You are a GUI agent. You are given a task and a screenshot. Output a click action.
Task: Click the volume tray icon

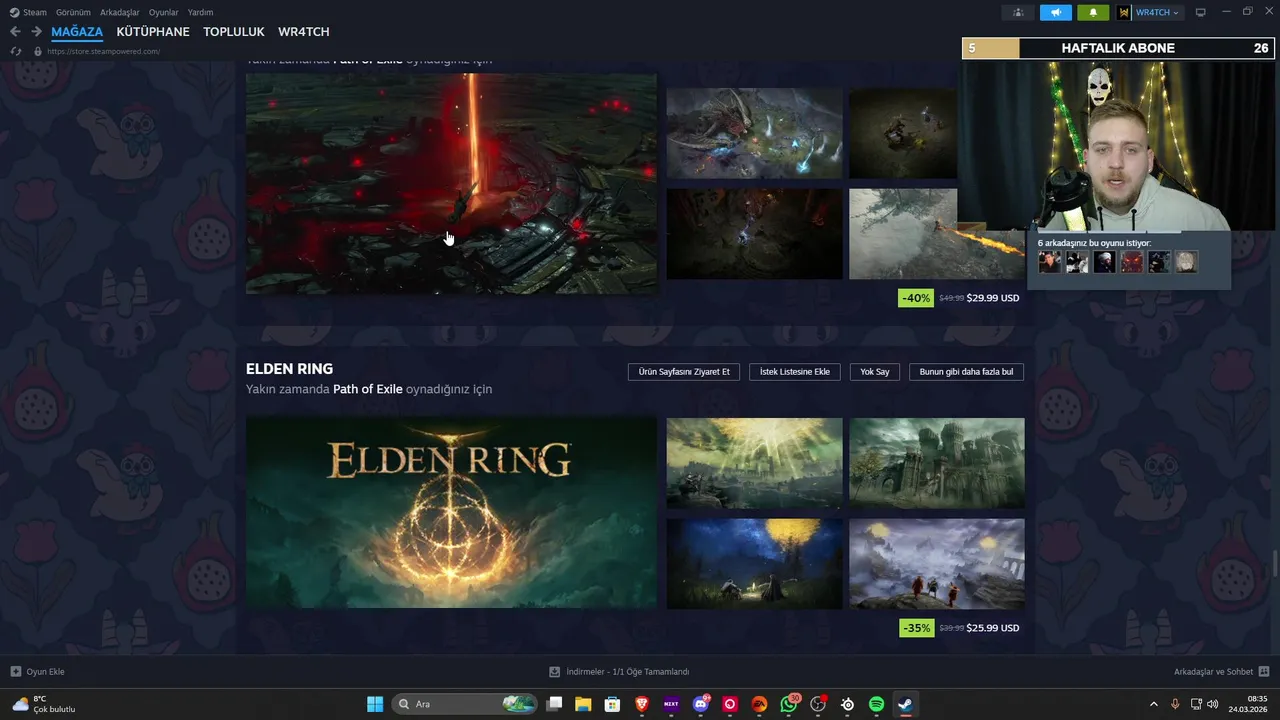[x=1212, y=704]
